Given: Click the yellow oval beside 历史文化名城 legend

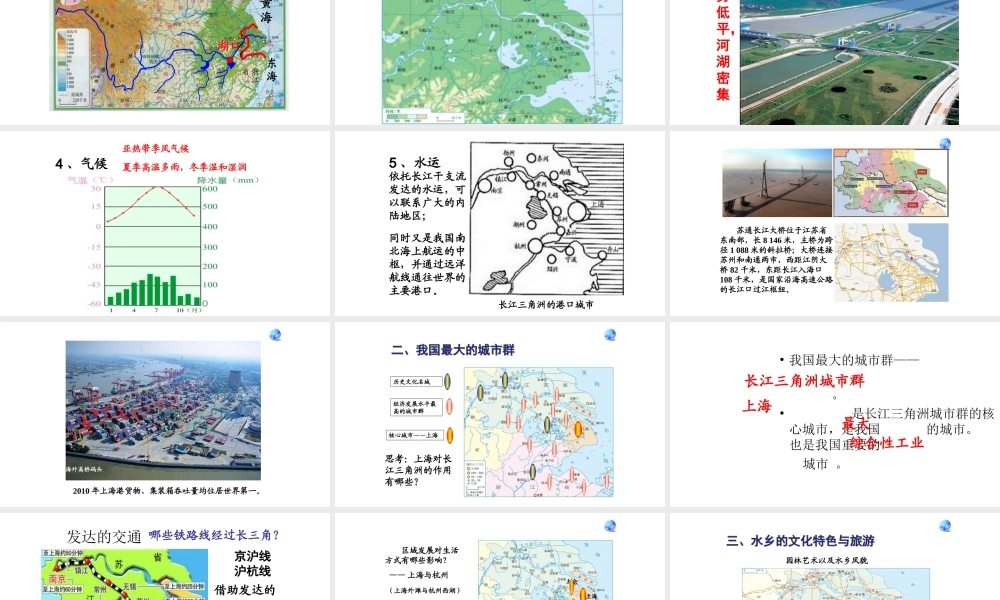Looking at the screenshot, I should pyautogui.click(x=448, y=381).
